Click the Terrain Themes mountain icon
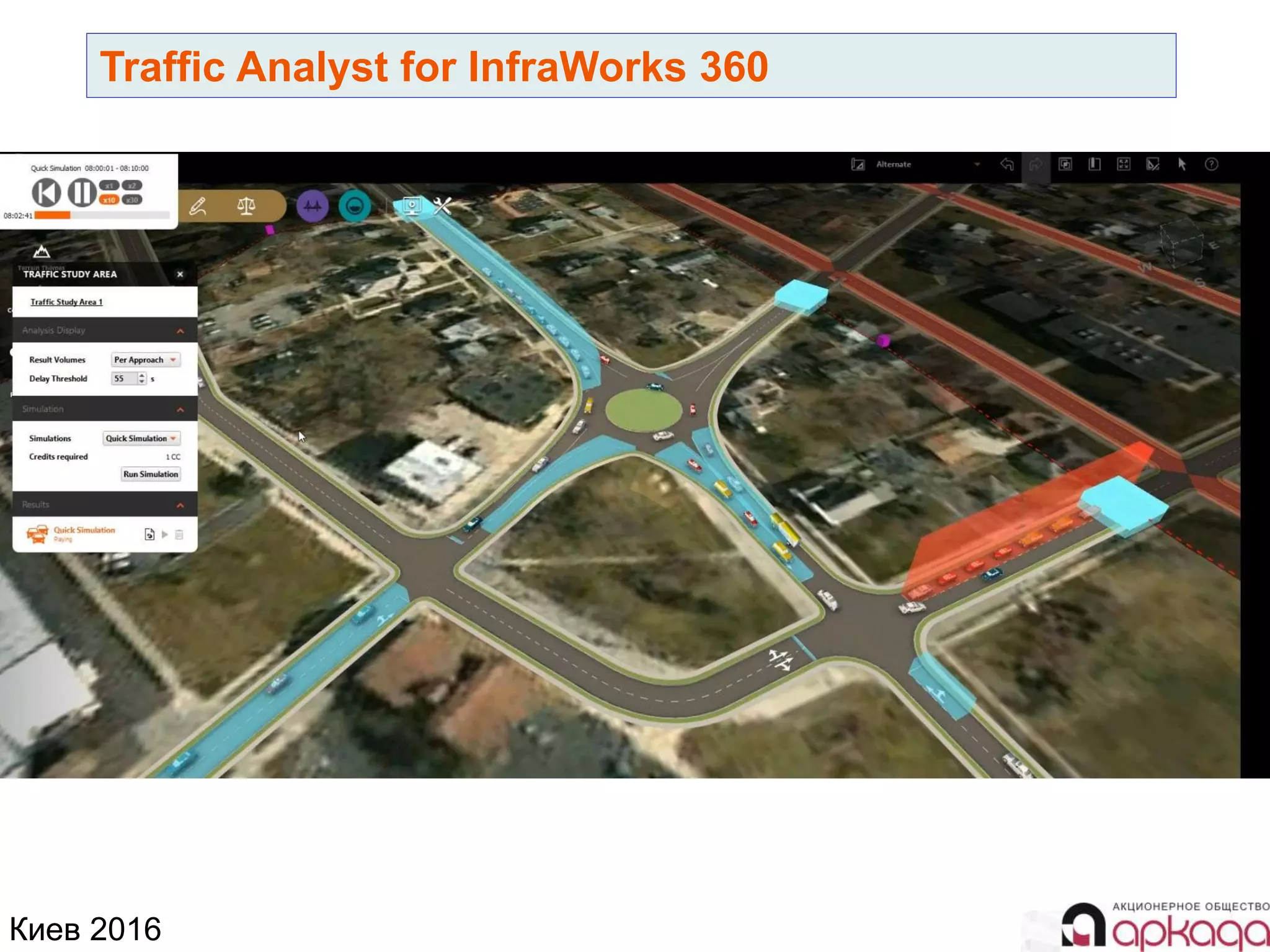This screenshot has height=952, width=1270. [42, 251]
